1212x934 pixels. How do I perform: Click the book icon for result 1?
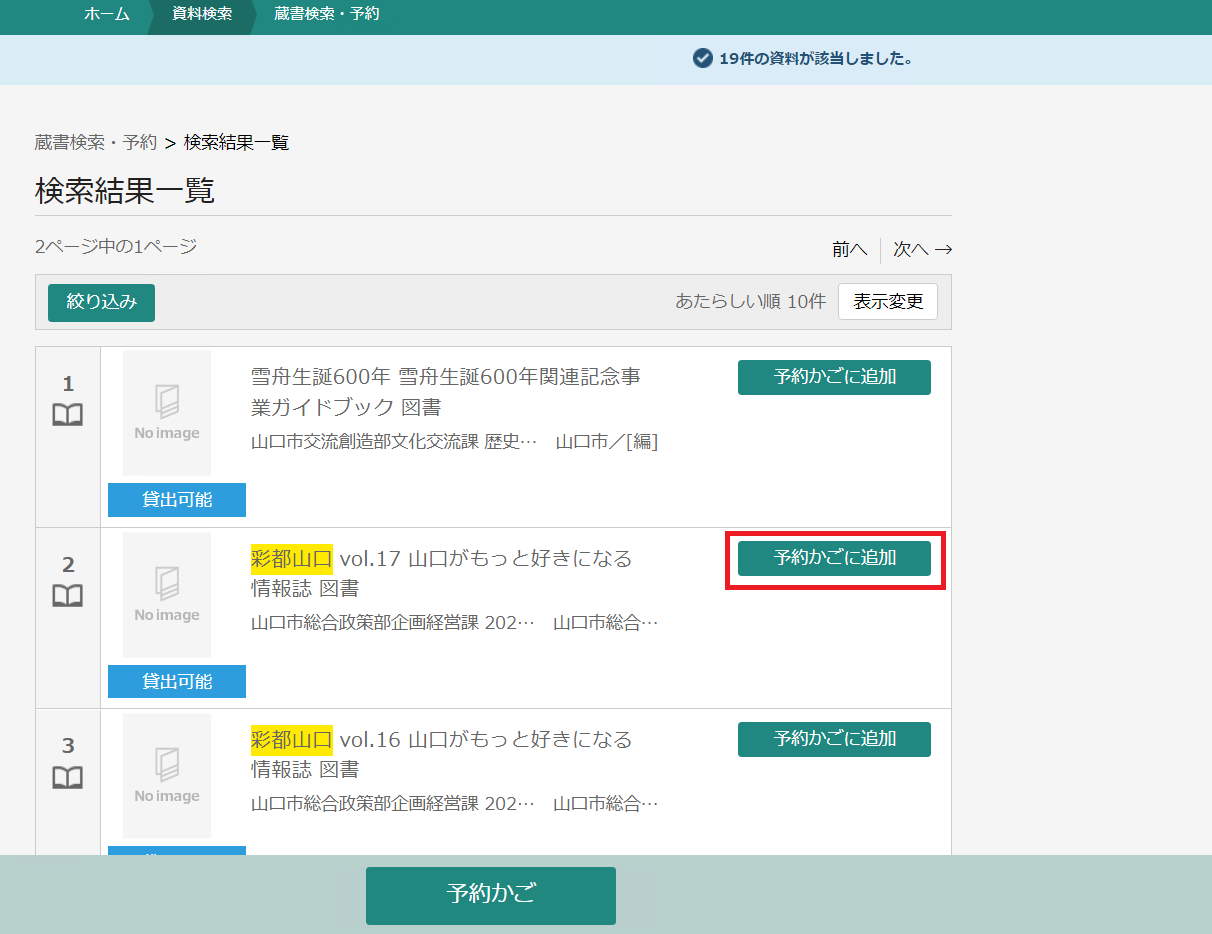click(x=67, y=415)
